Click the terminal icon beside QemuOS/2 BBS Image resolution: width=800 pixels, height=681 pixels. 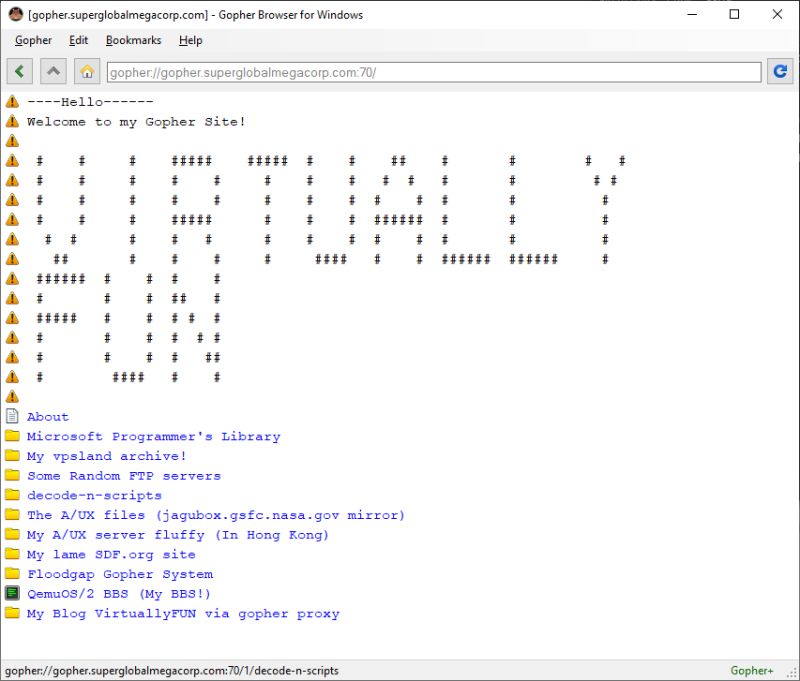coord(12,593)
